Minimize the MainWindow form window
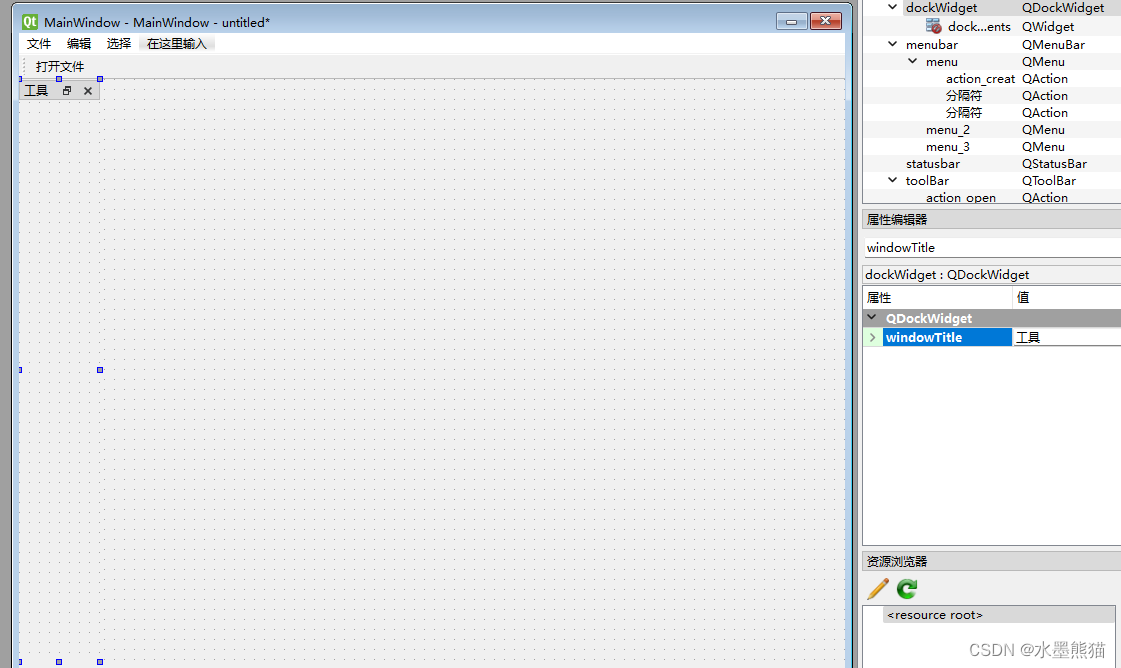Screen dimensions: 1121x668 coord(791,21)
